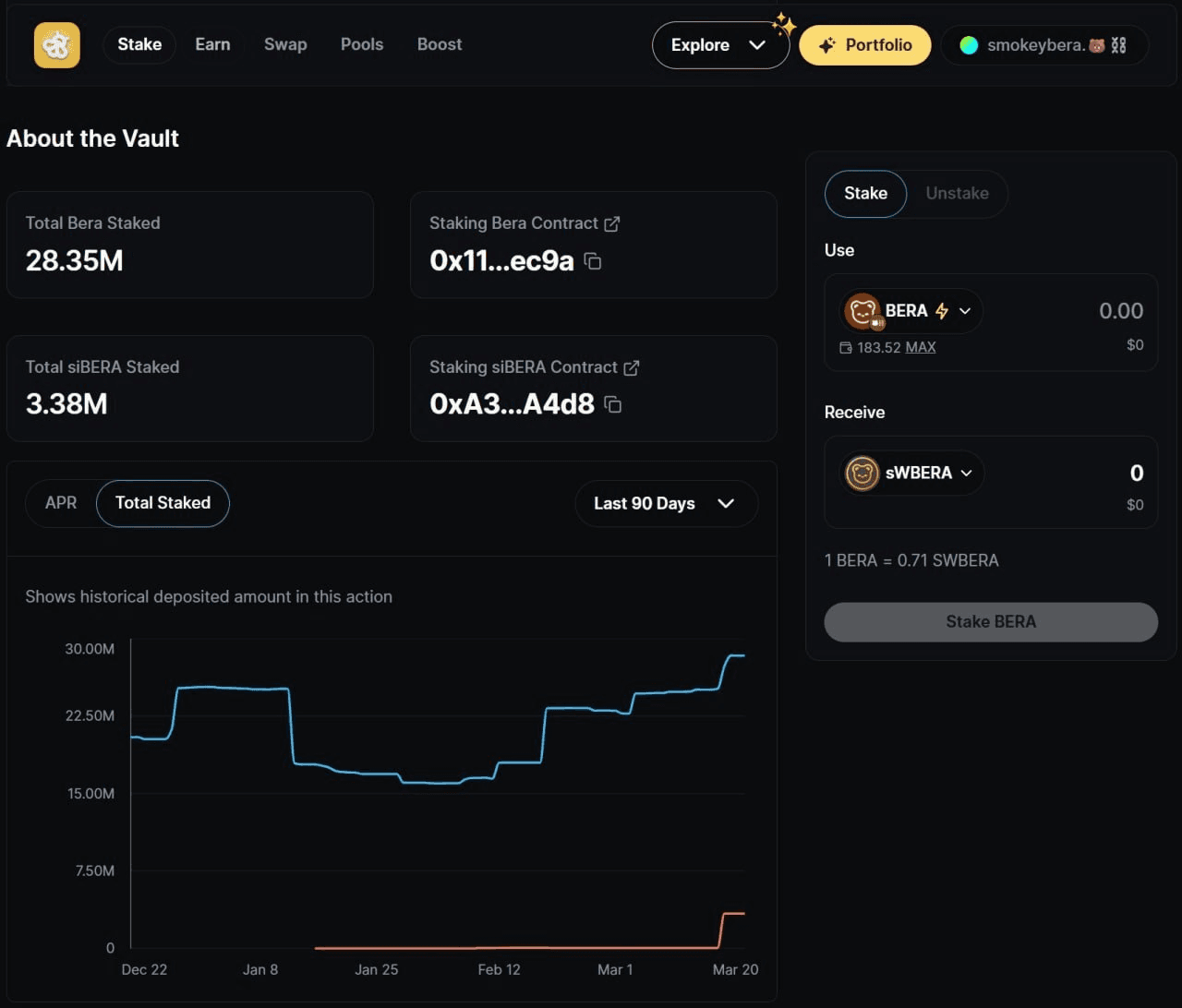
Task: Open the Last 90 Days range dropdown
Action: click(x=666, y=504)
